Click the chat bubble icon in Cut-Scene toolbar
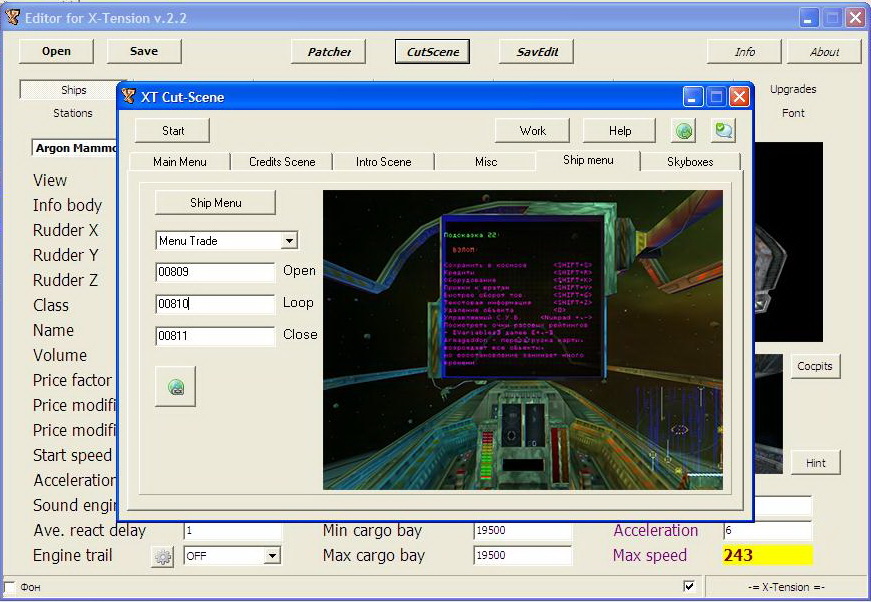Viewport: 871px width, 602px height. (x=723, y=130)
